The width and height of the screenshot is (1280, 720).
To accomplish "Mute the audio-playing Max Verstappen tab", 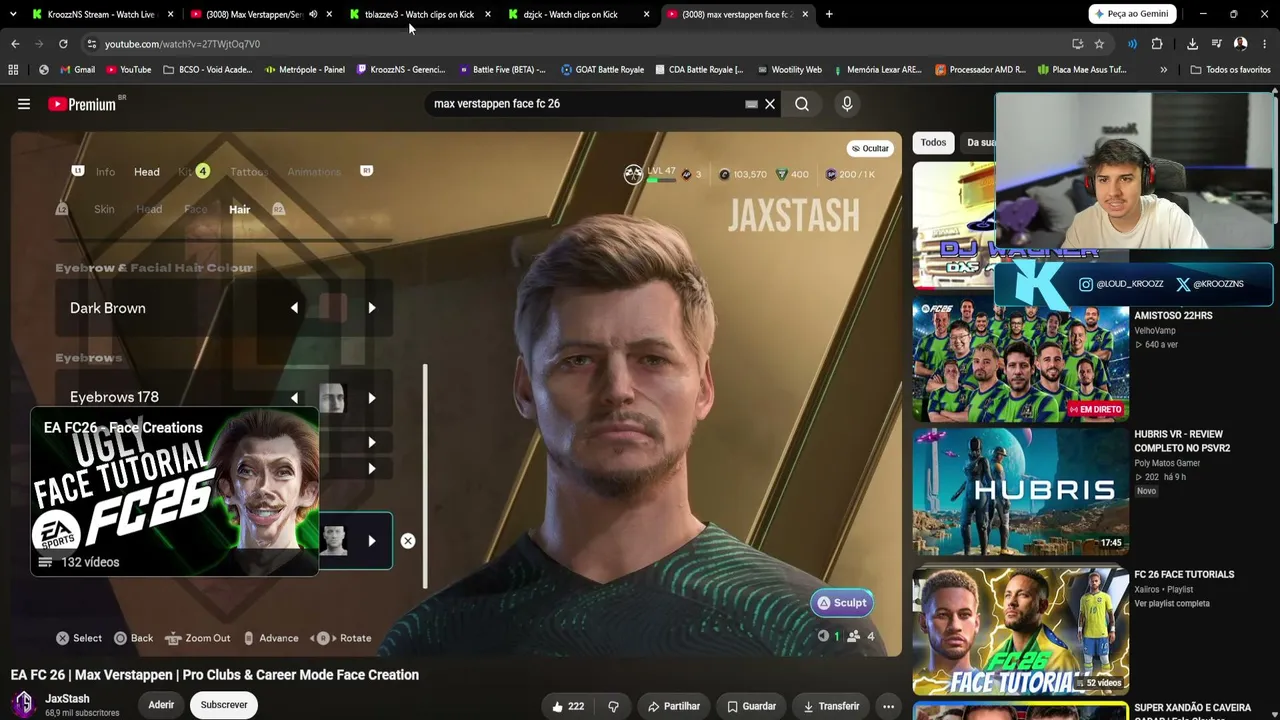I will pos(313,14).
